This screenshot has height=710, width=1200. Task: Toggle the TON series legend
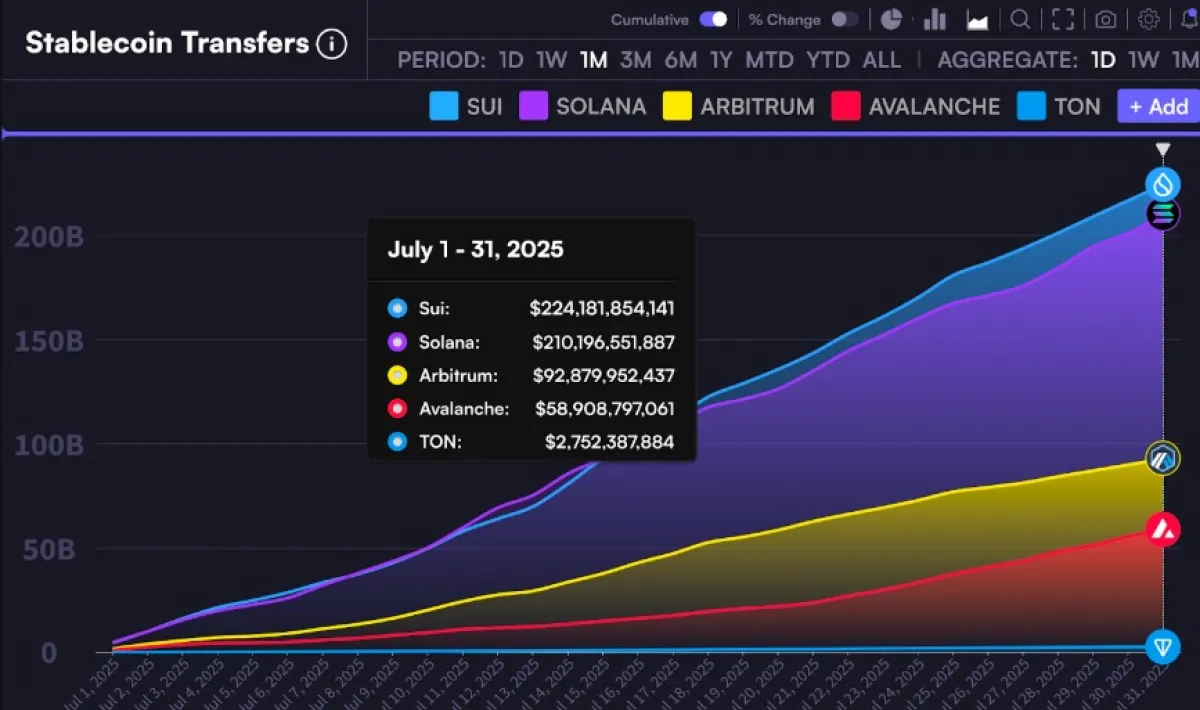coord(1058,106)
